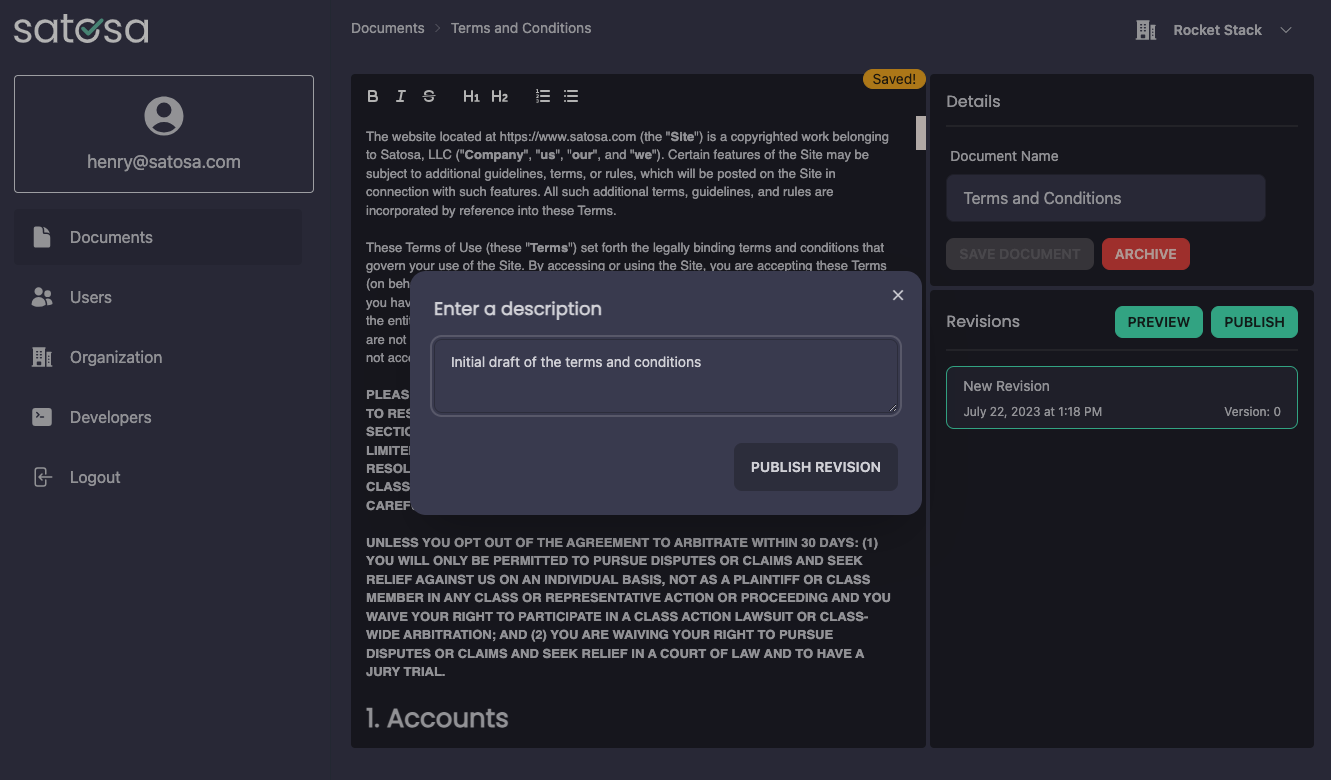Click the Rocket Stack building icon
This screenshot has height=780, width=1331.
pyautogui.click(x=1146, y=30)
